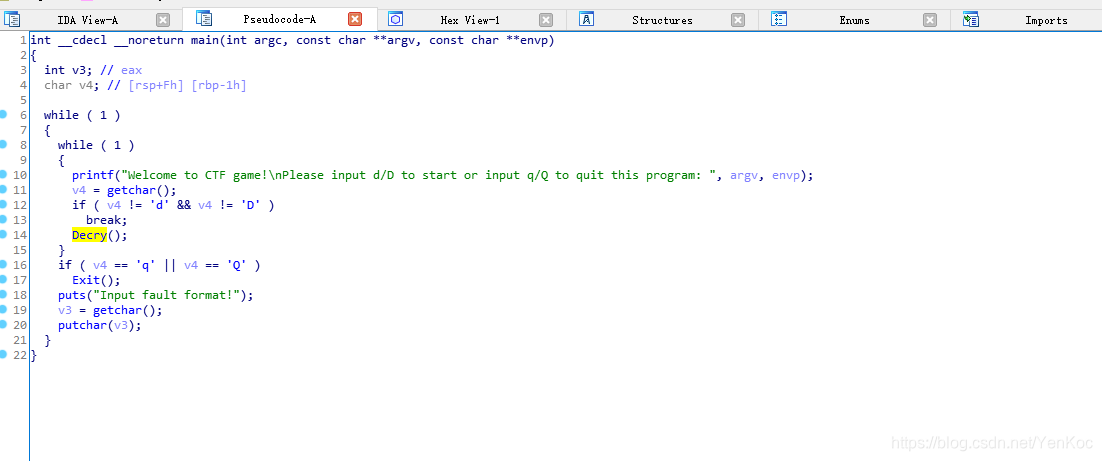This screenshot has width=1102, height=461.
Task: Click the eax register comment
Action: click(131, 70)
